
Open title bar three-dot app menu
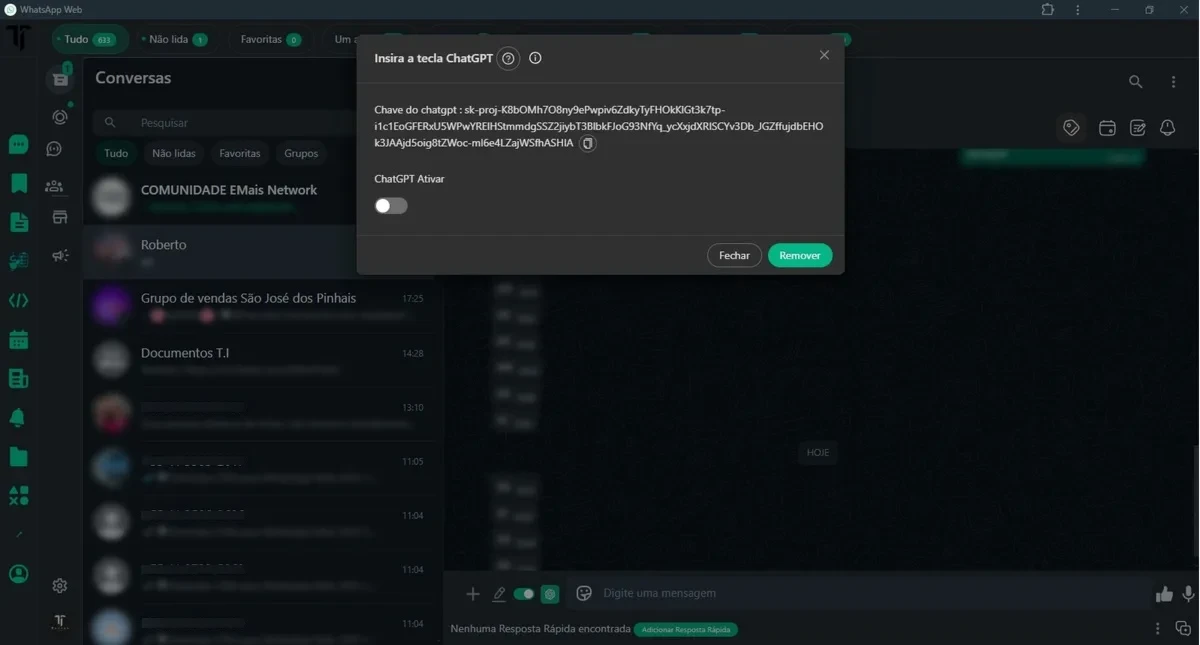1078,9
